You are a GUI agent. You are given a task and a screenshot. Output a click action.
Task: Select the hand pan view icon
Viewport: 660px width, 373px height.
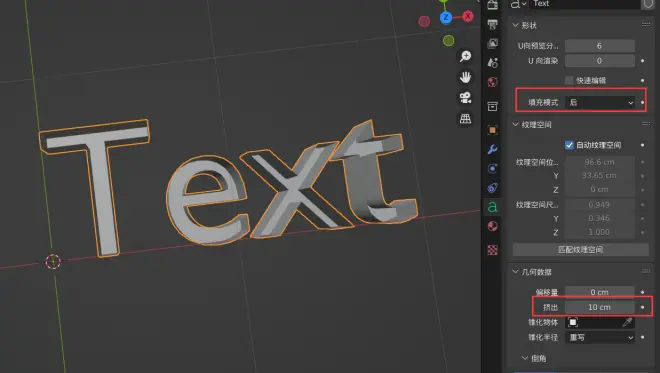coord(465,77)
